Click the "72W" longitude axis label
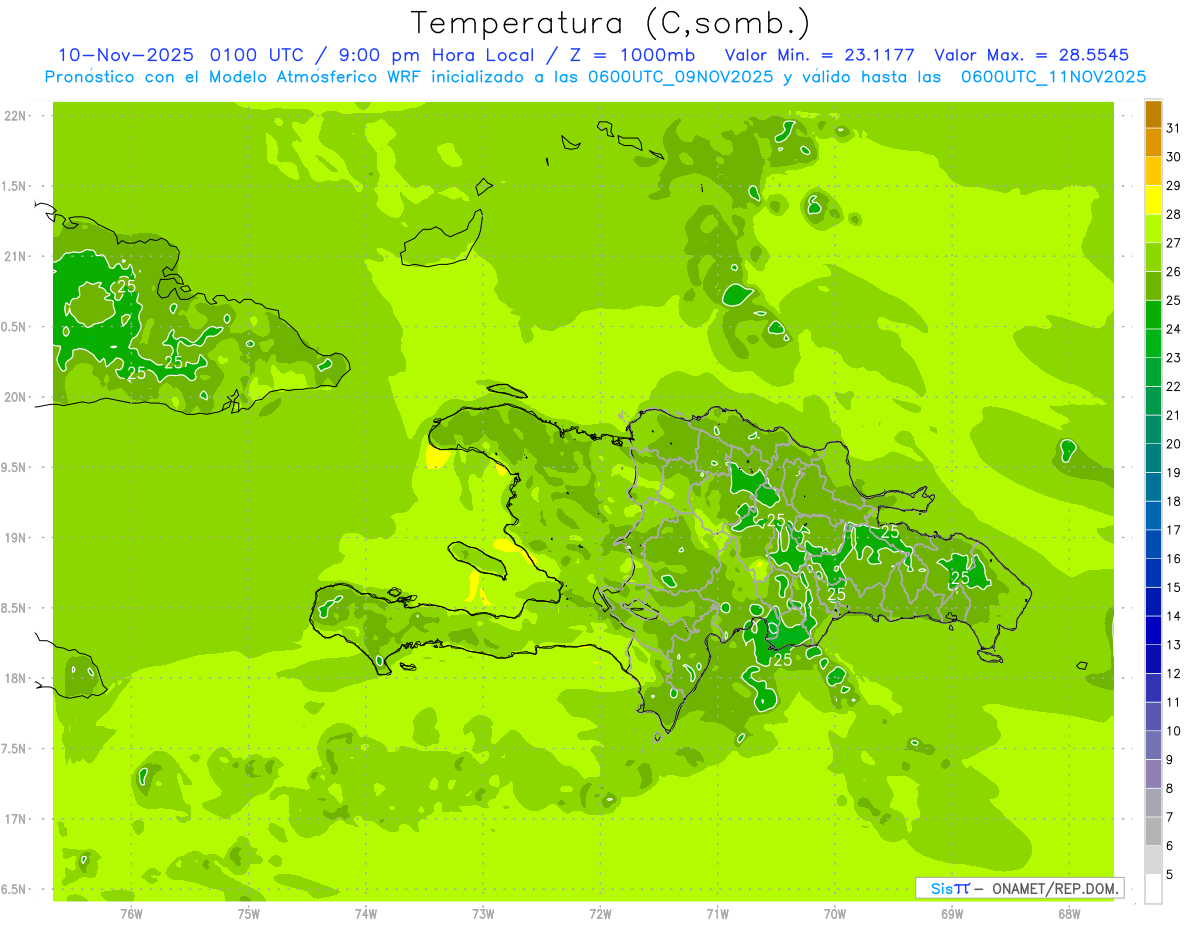This screenshot has width=1200, height=927. [600, 913]
